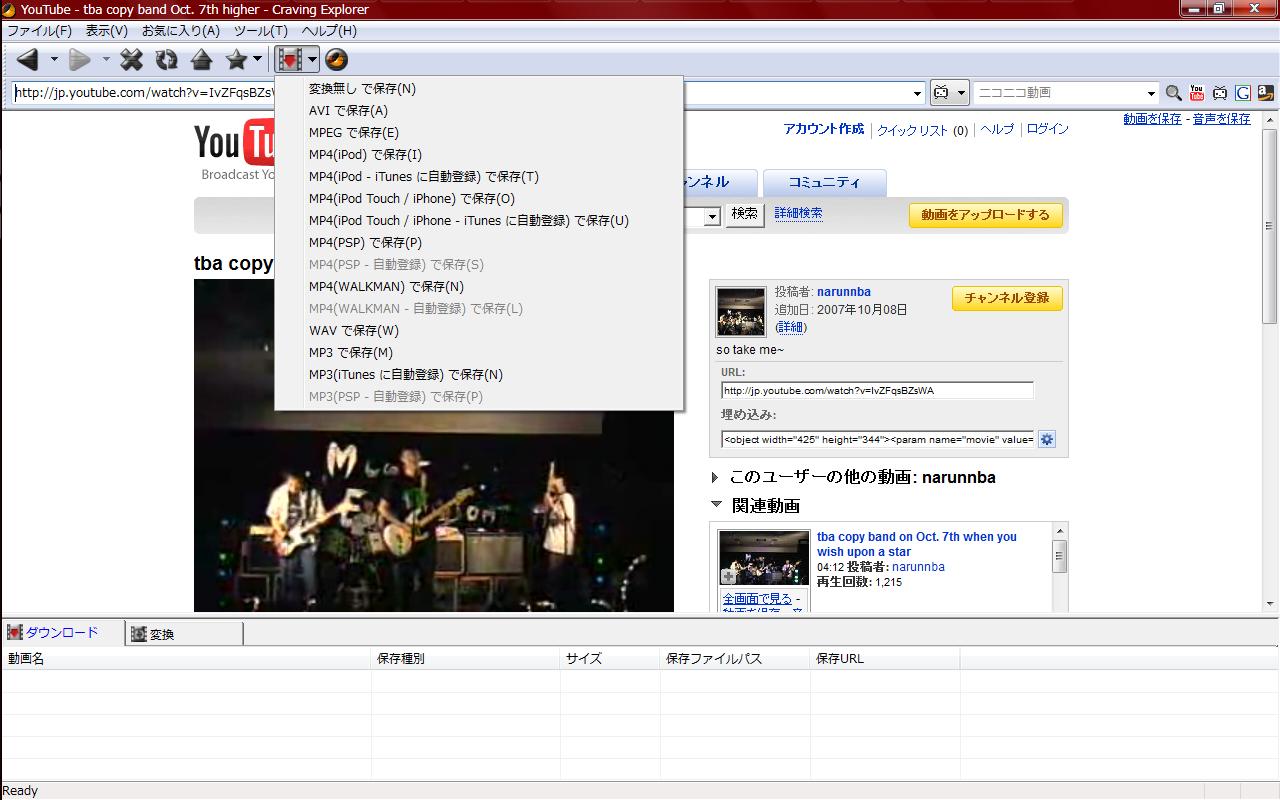The height and width of the screenshot is (800, 1280).
Task: Add related video to quicklist plus icon
Action: (x=729, y=577)
